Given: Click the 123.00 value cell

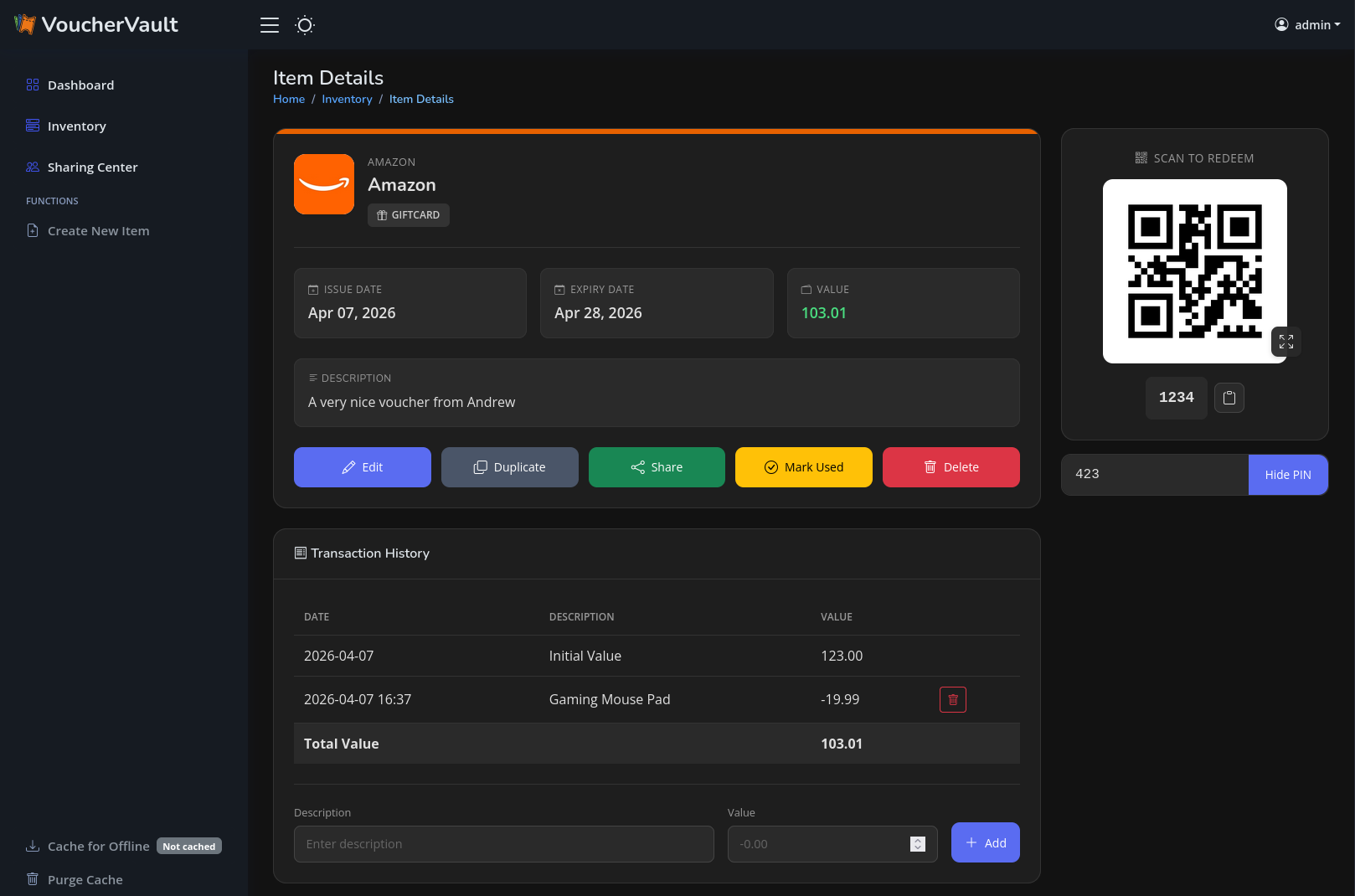Looking at the screenshot, I should click(842, 657).
